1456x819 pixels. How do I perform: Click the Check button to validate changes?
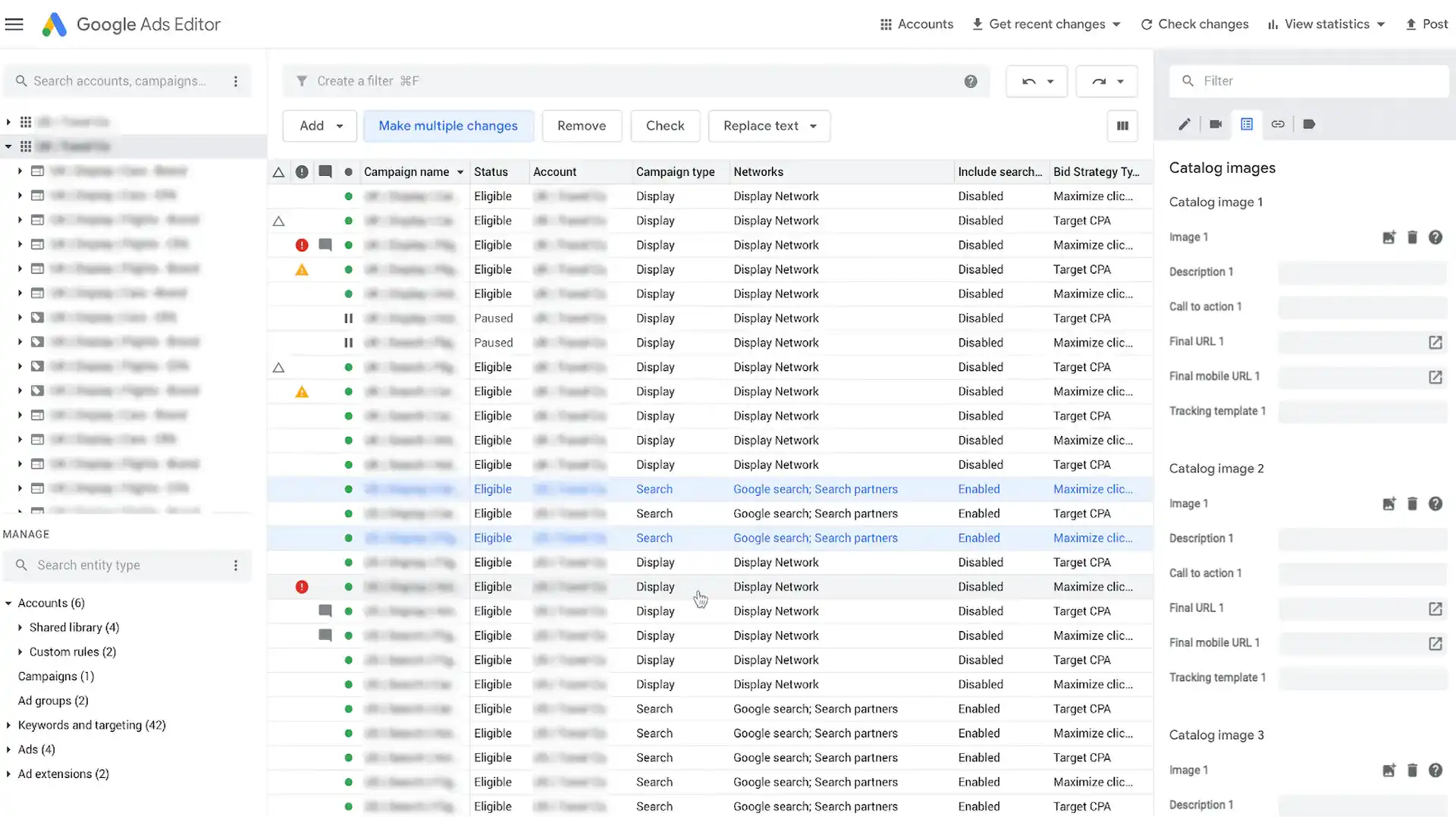click(665, 125)
